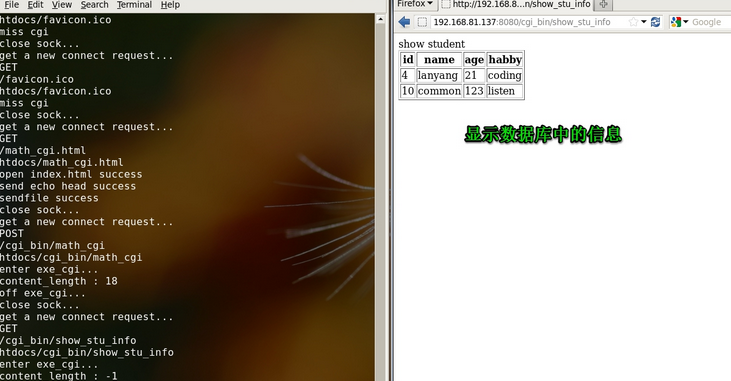Click terminal line '/cgi_bin/math_cgi'
Image resolution: width=731 pixels, height=381 pixels.
point(52,246)
